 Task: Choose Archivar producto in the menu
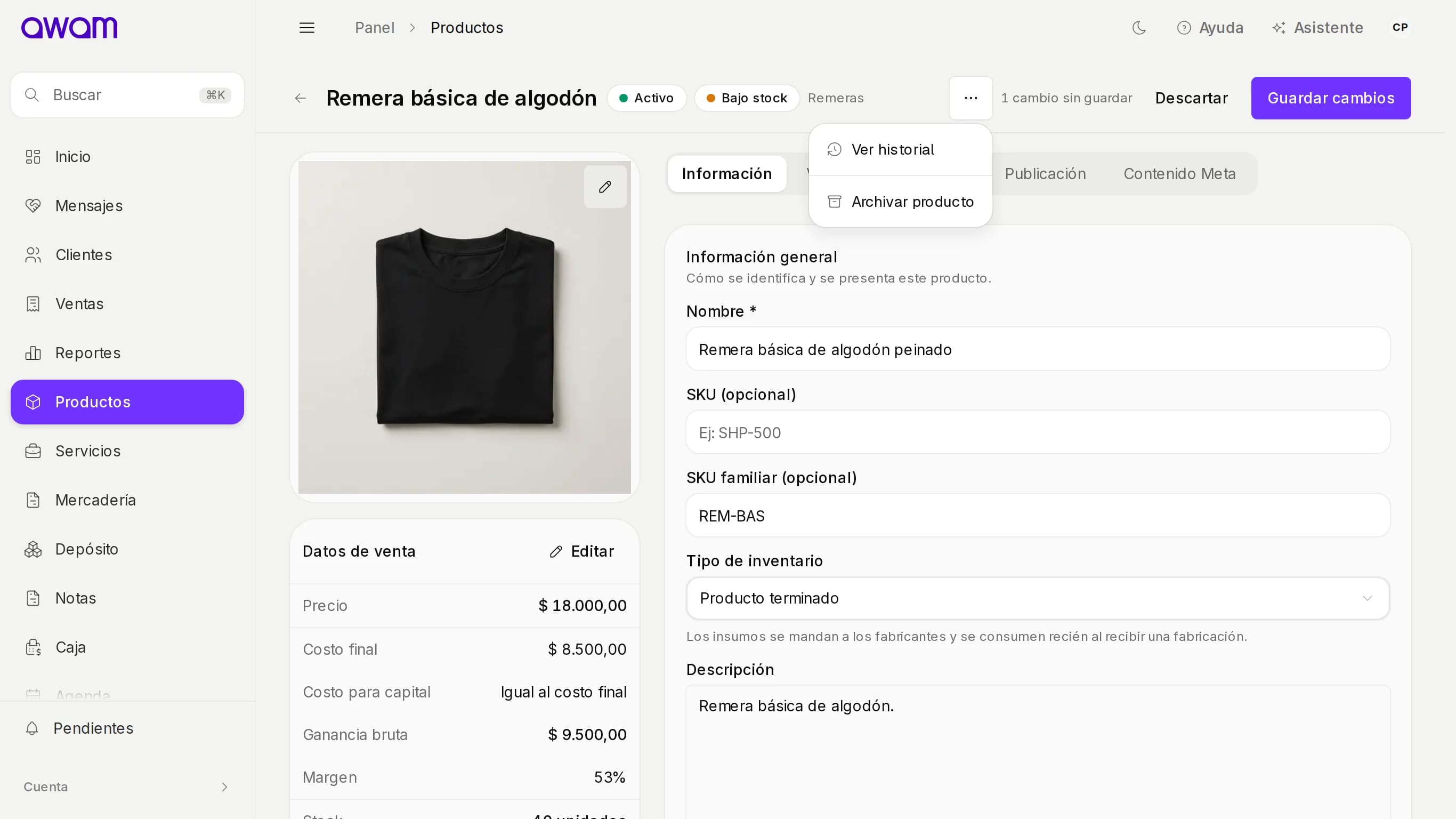coord(900,202)
